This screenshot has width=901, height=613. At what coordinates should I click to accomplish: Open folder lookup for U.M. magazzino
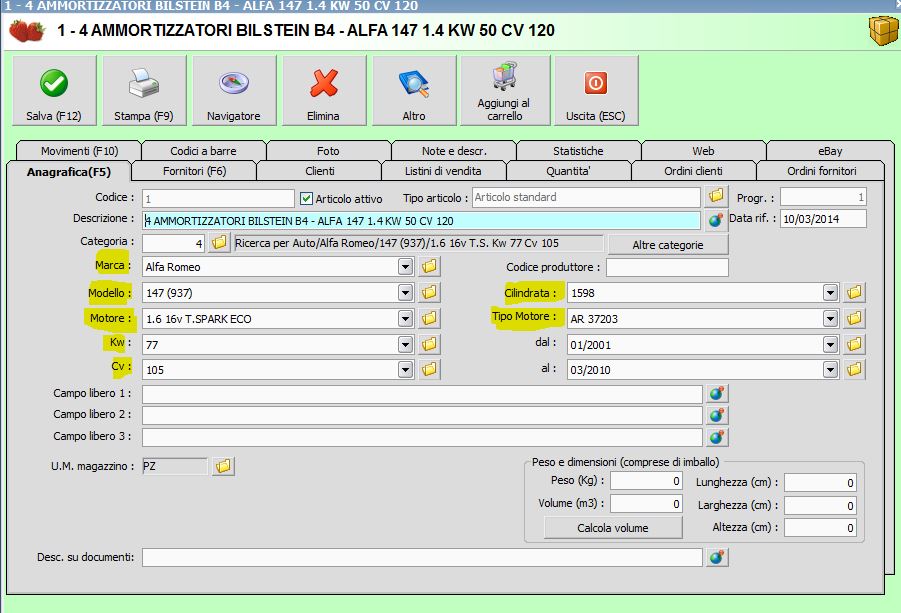pyautogui.click(x=224, y=466)
